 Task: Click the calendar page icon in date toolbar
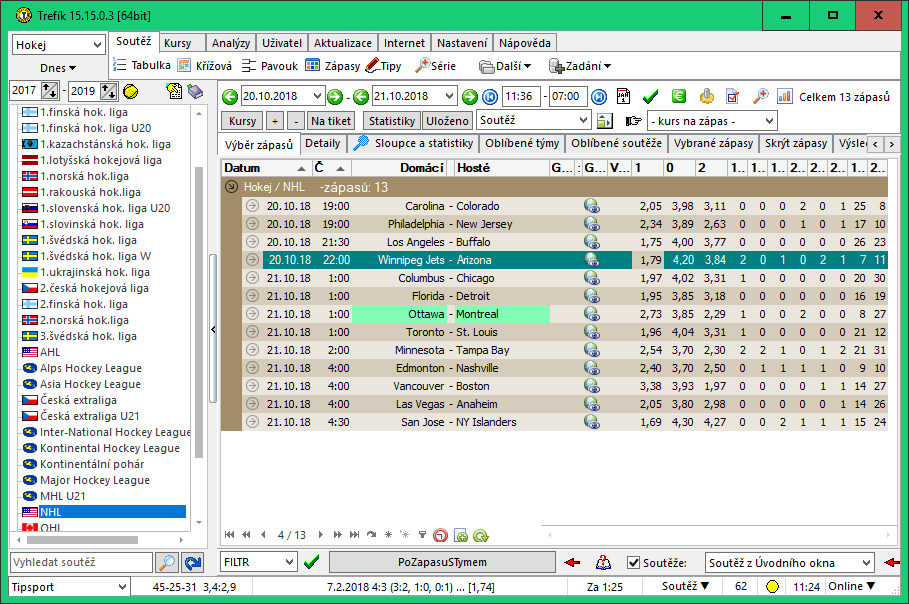pos(623,96)
